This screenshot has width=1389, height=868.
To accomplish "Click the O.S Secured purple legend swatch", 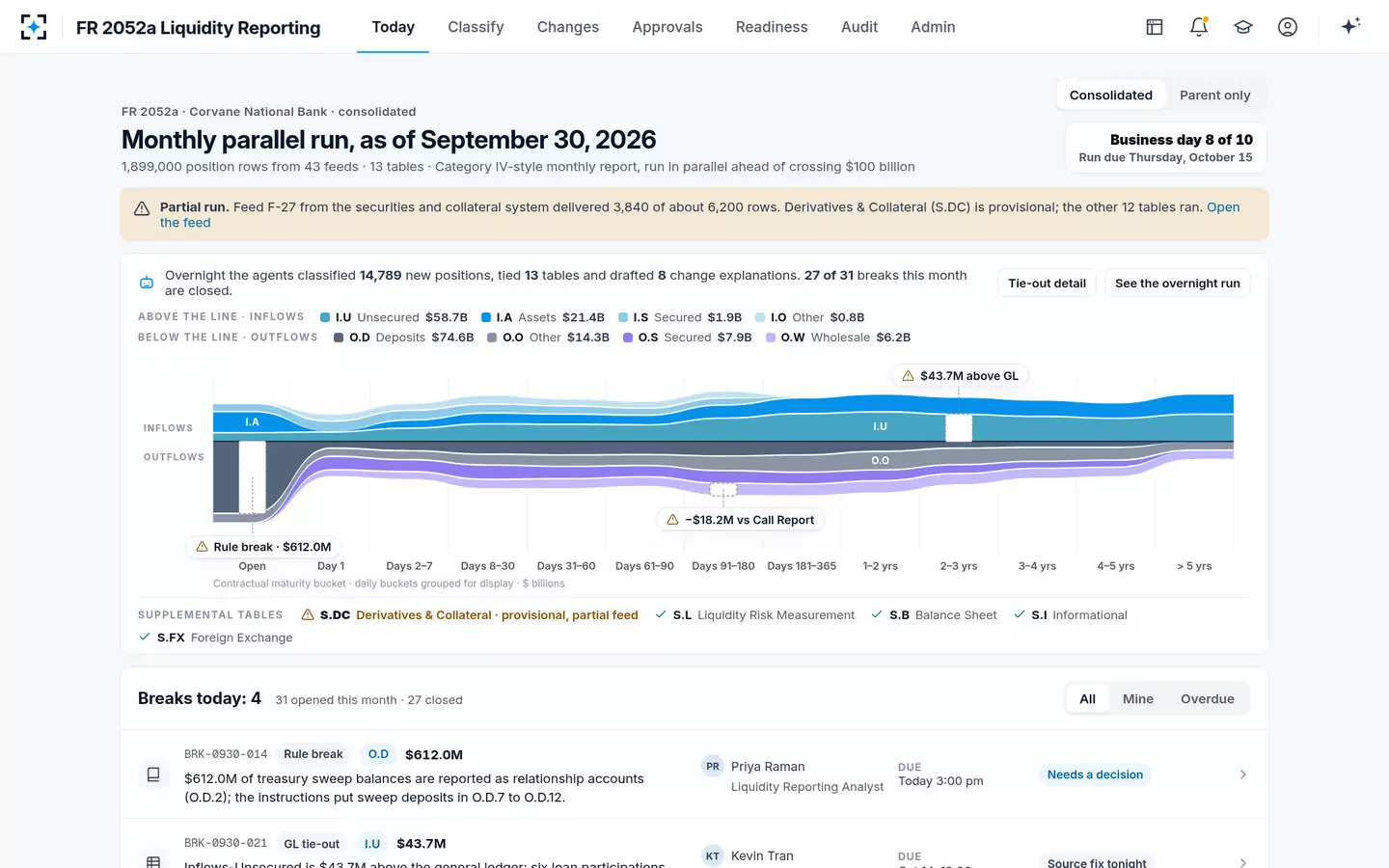I will (x=628, y=338).
